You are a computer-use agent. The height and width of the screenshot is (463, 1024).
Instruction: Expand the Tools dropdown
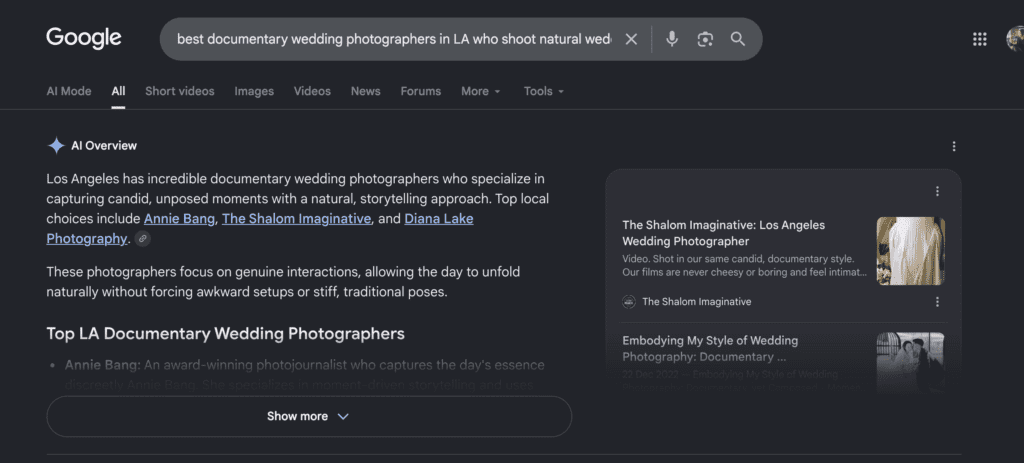[x=543, y=91]
